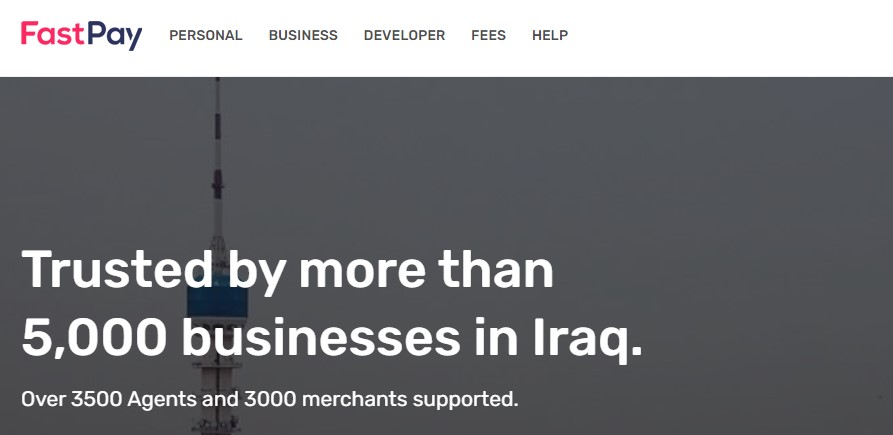Click the blue band on the tower
Screen dimensions: 893x435
[x=217, y=302]
